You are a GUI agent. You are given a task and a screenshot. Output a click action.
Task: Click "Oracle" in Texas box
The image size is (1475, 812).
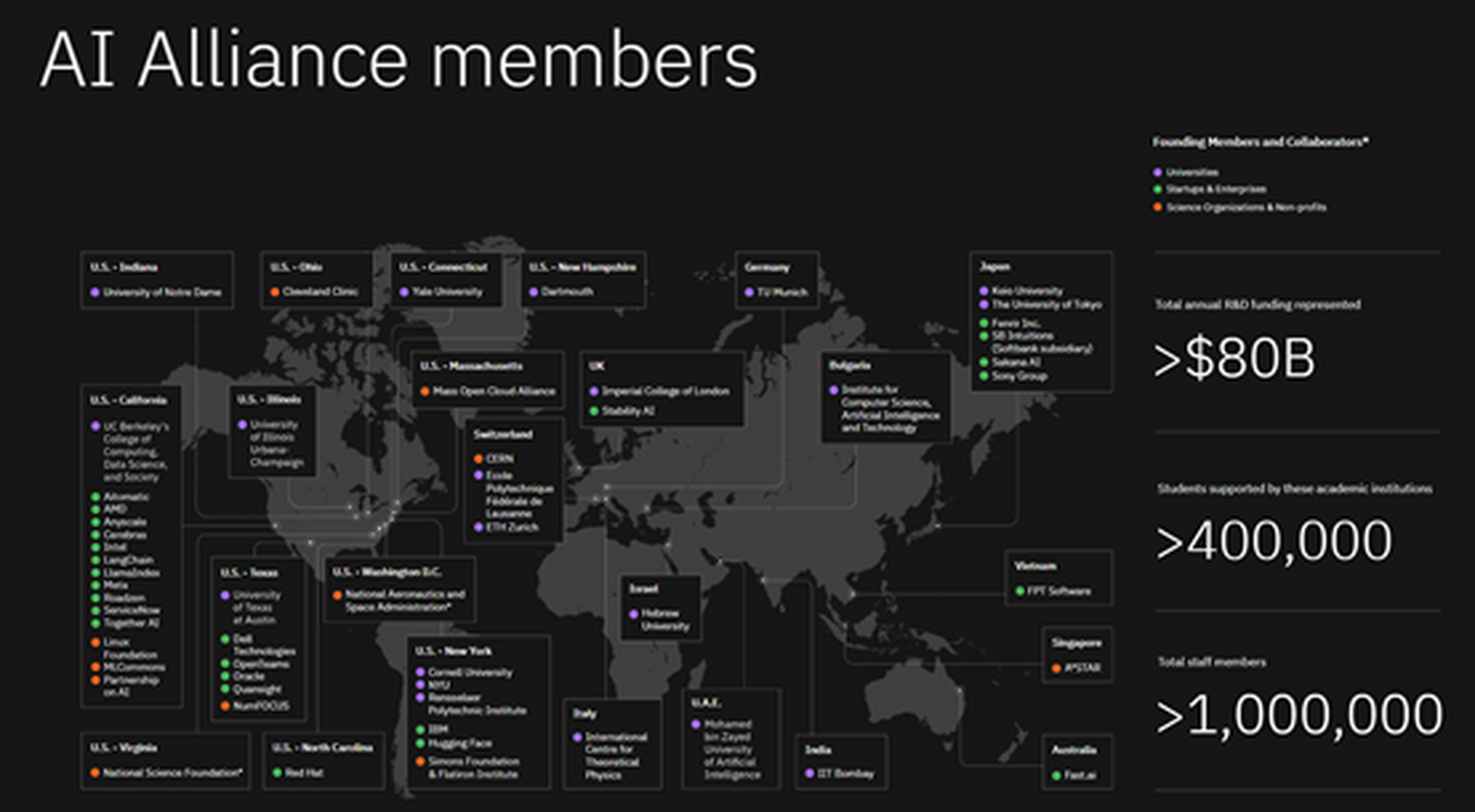[x=249, y=677]
